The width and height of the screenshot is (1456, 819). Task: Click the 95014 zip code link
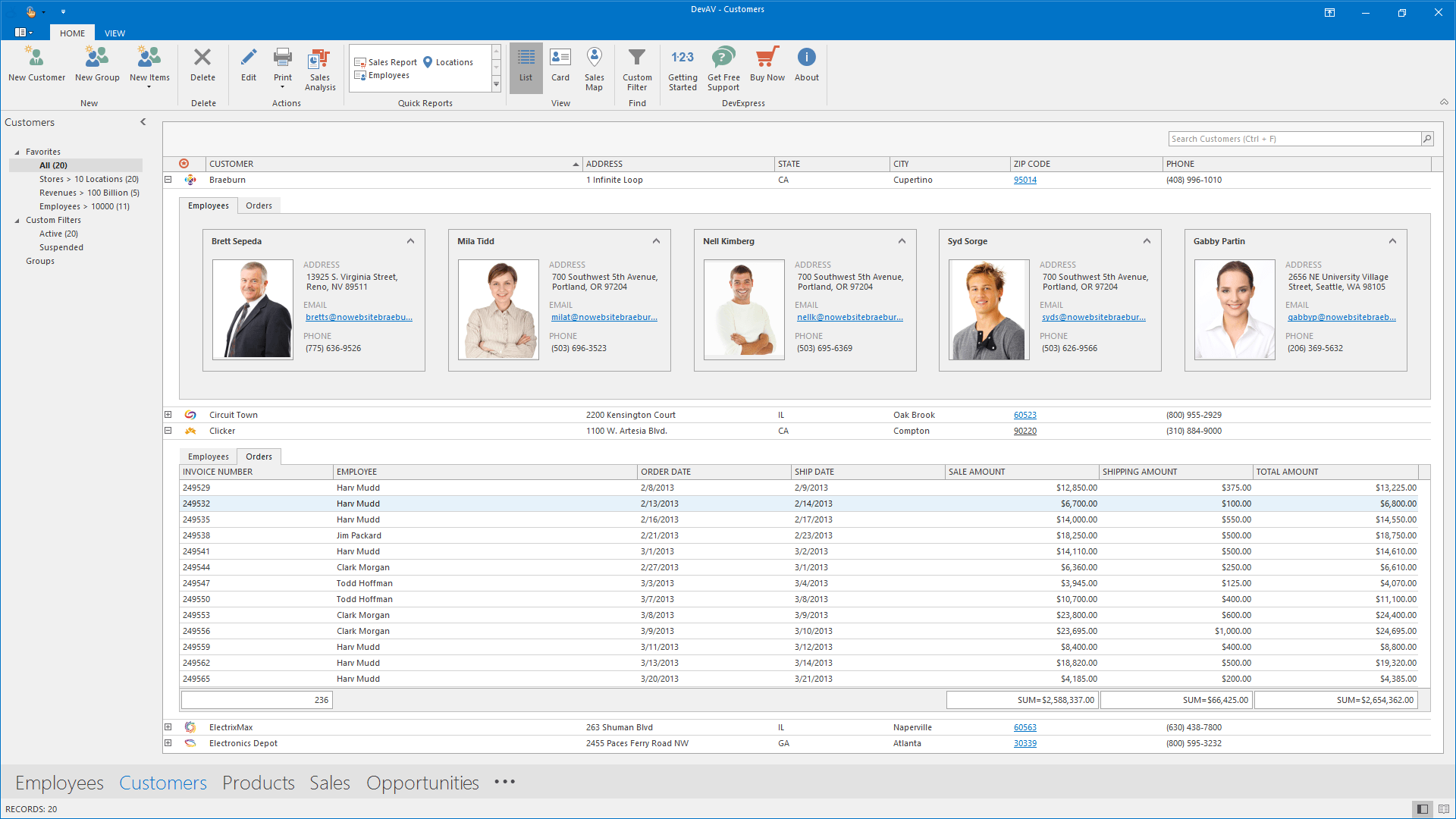[1025, 180]
